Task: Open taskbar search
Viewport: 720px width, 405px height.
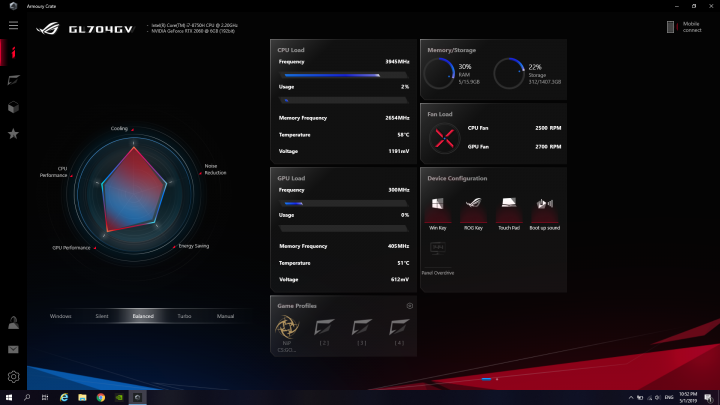Action: tap(27, 398)
